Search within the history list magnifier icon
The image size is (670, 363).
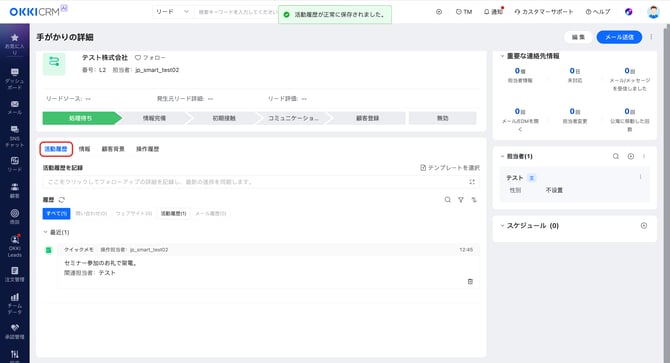coord(447,199)
